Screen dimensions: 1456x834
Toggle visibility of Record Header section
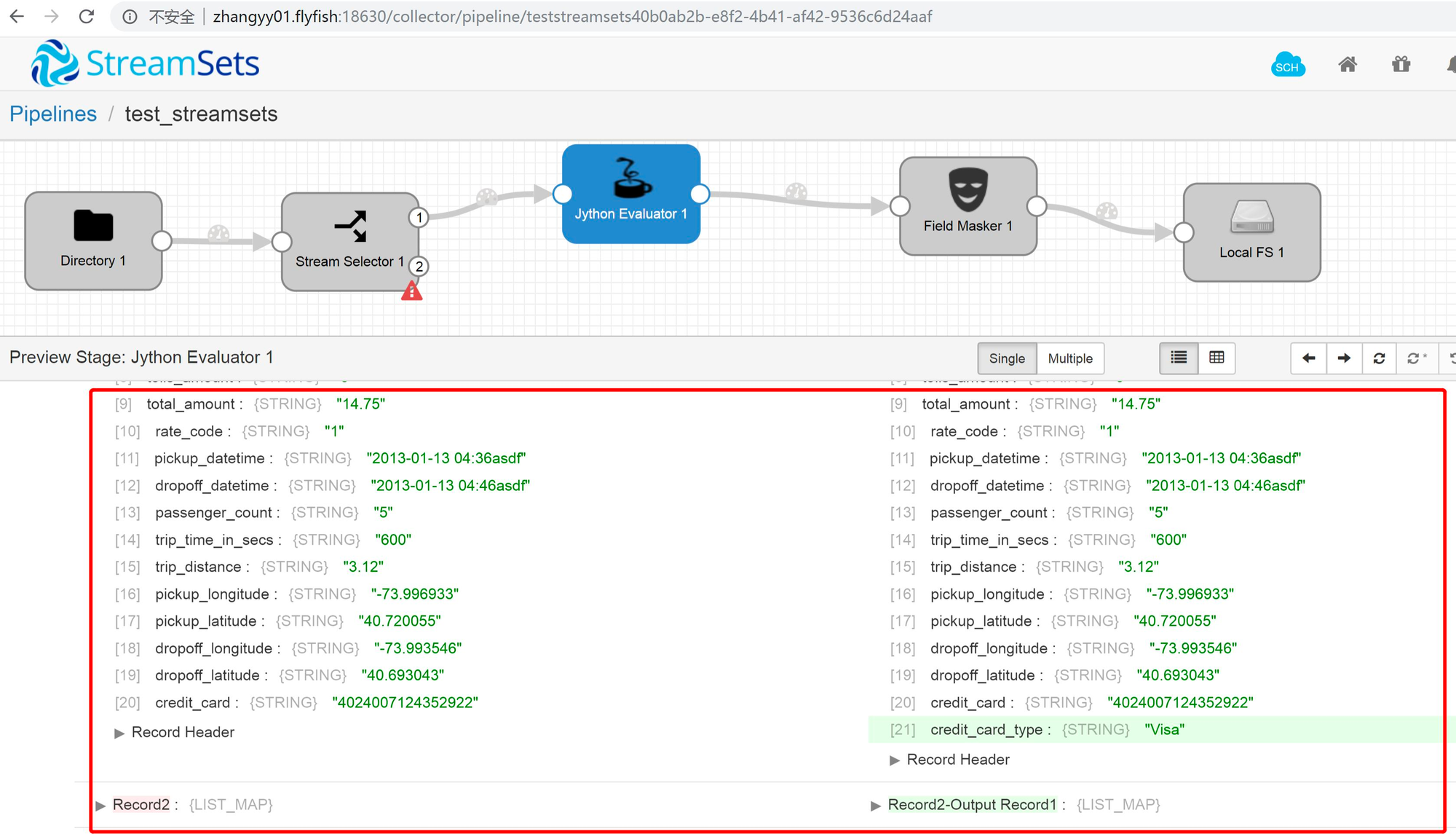[x=119, y=730]
